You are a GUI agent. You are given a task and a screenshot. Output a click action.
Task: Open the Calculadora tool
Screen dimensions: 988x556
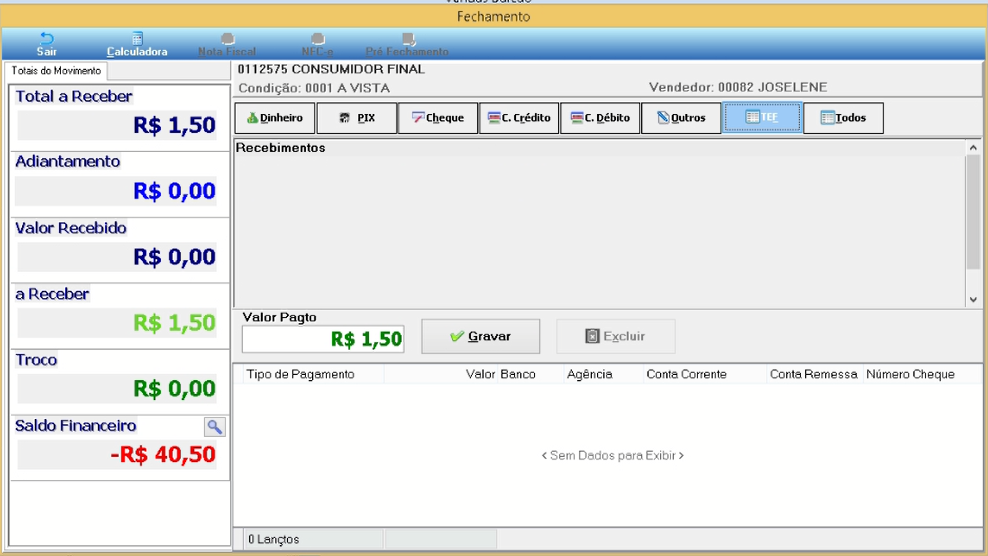[137, 44]
